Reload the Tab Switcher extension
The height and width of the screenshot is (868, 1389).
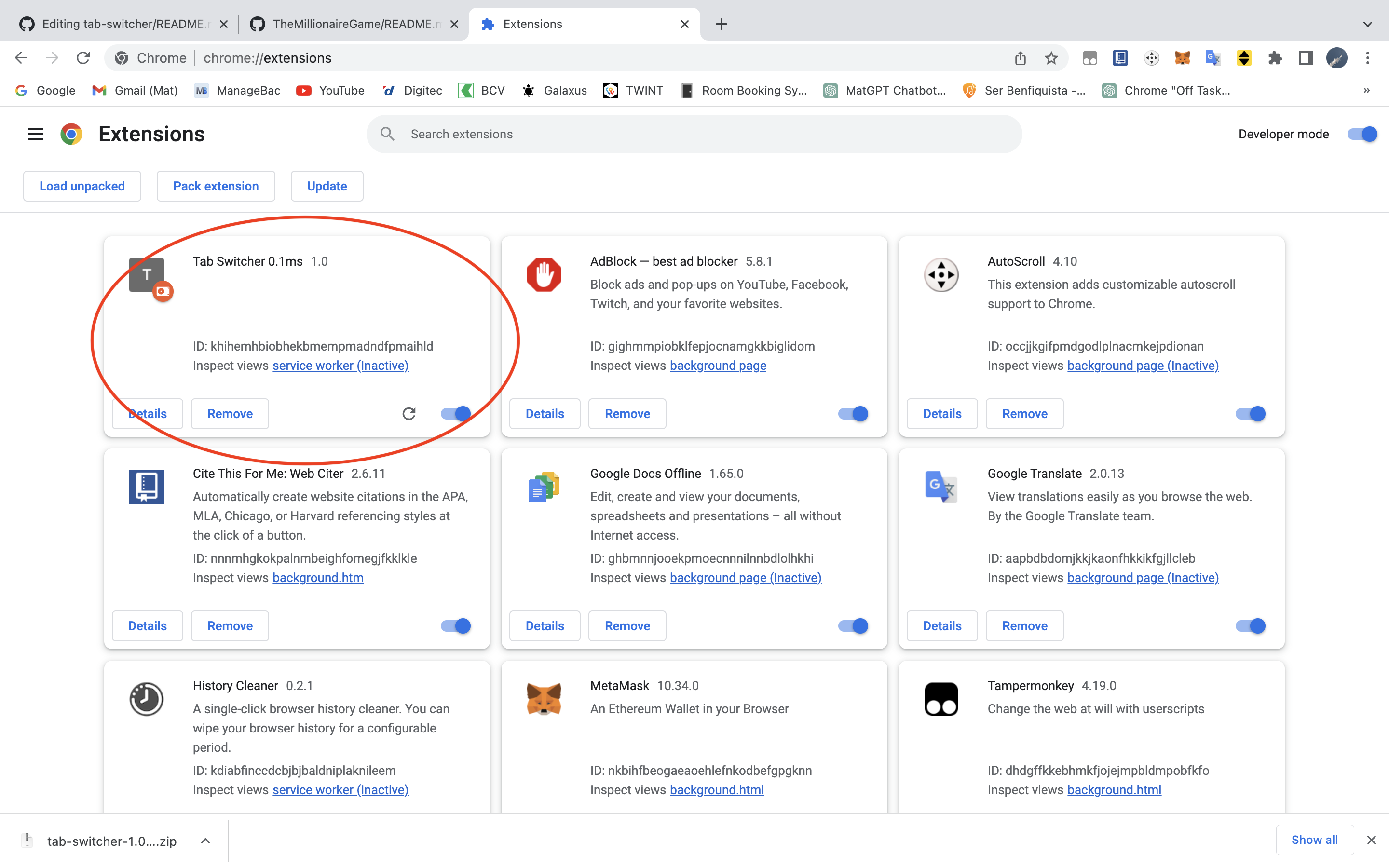409,413
